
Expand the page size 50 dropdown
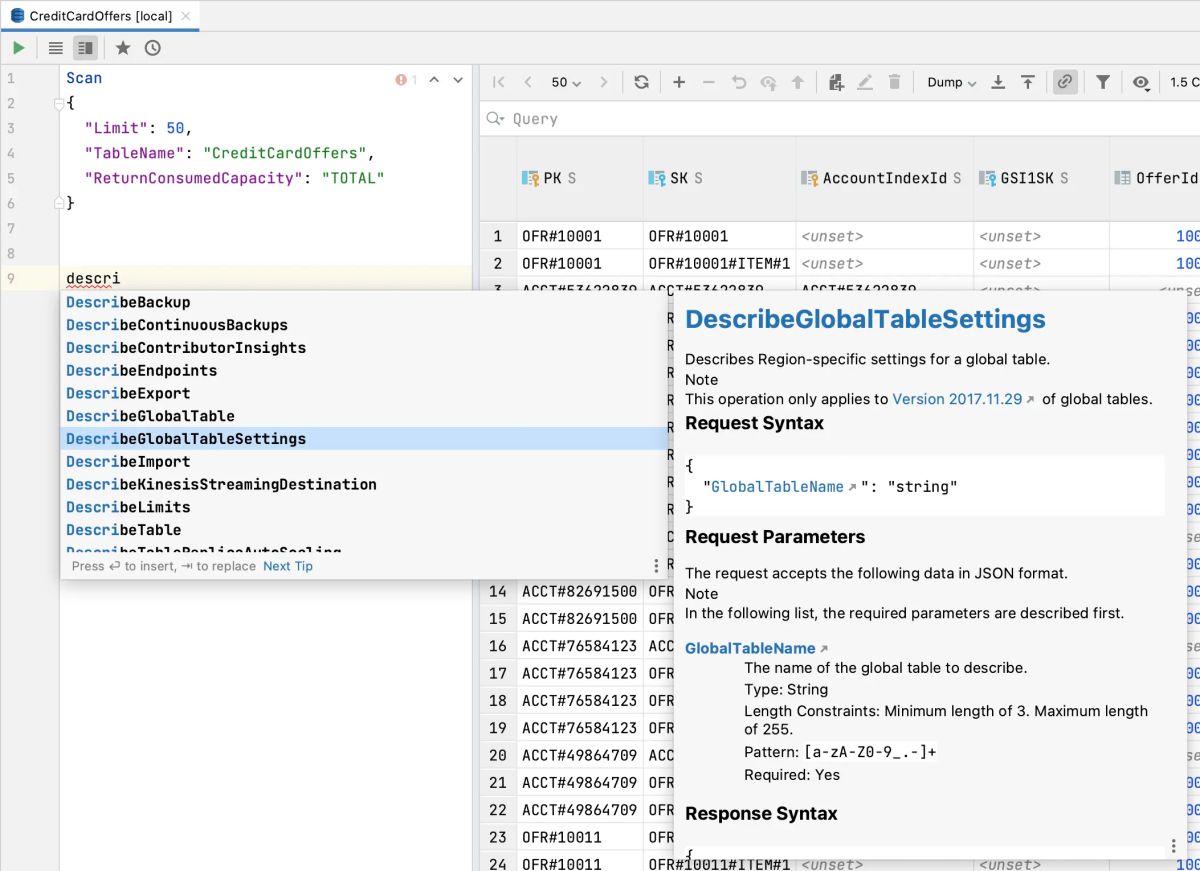566,83
